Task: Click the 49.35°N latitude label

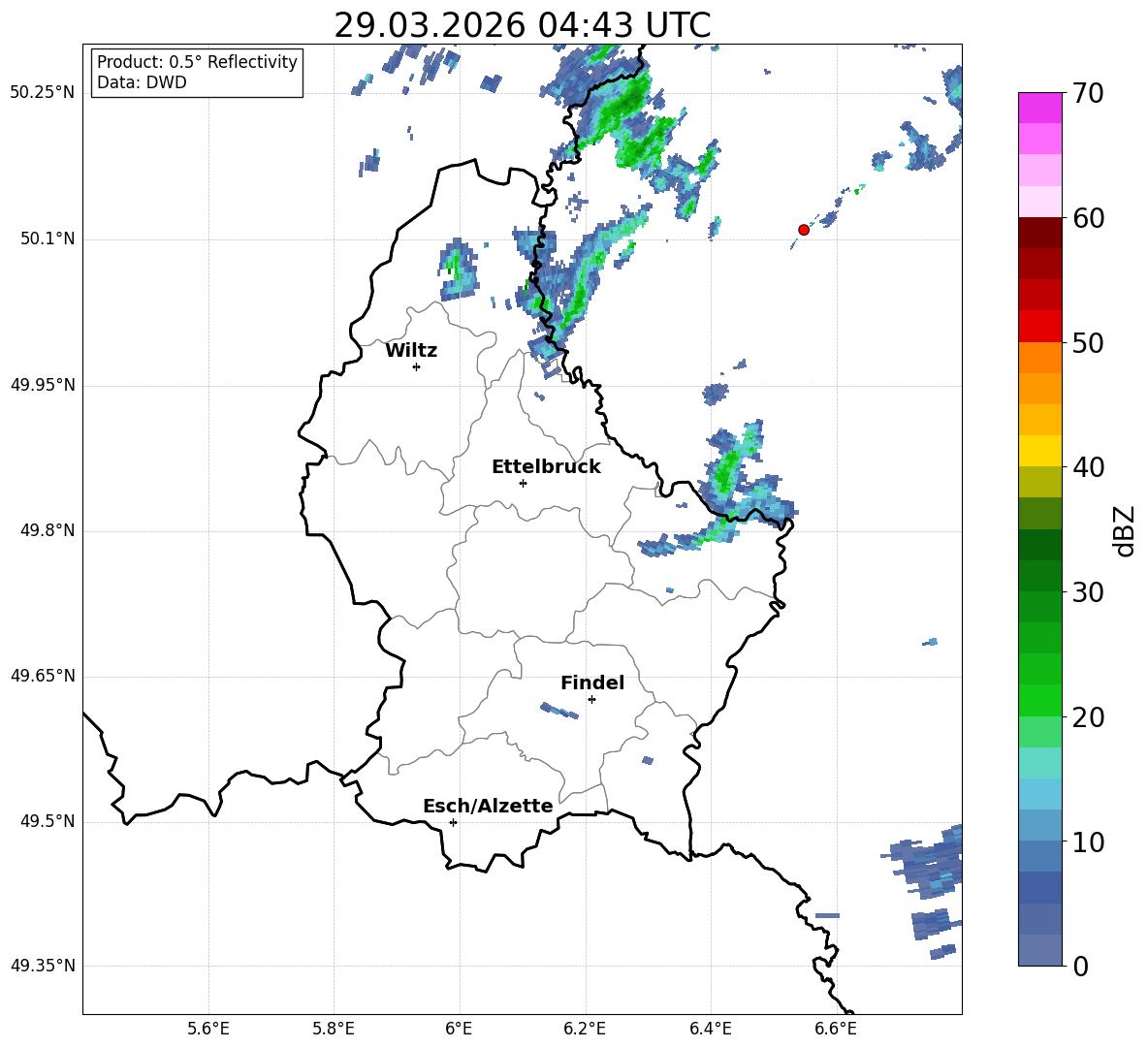Action: [x=43, y=966]
